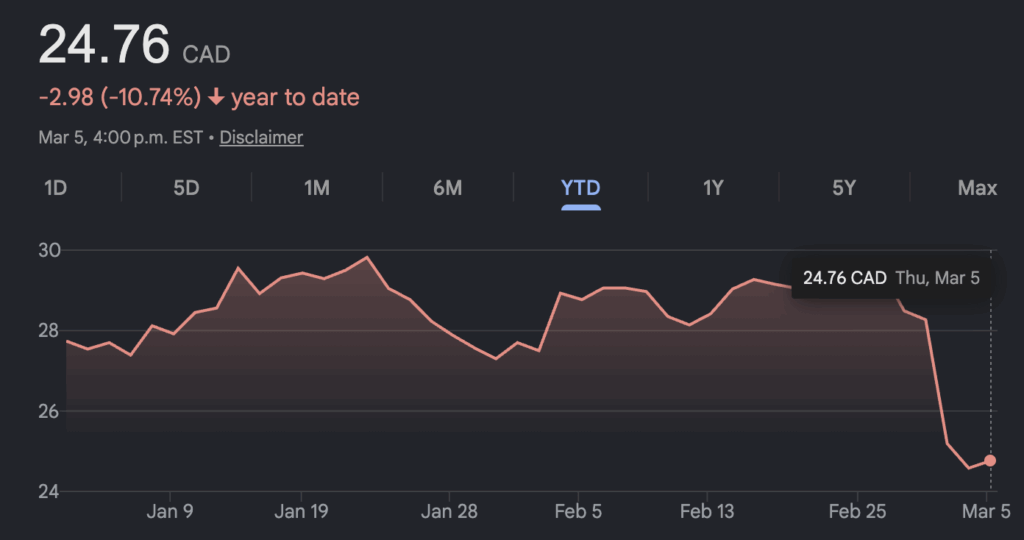The image size is (1024, 540).
Task: Select the 5Y time range tab
Action: pos(844,188)
